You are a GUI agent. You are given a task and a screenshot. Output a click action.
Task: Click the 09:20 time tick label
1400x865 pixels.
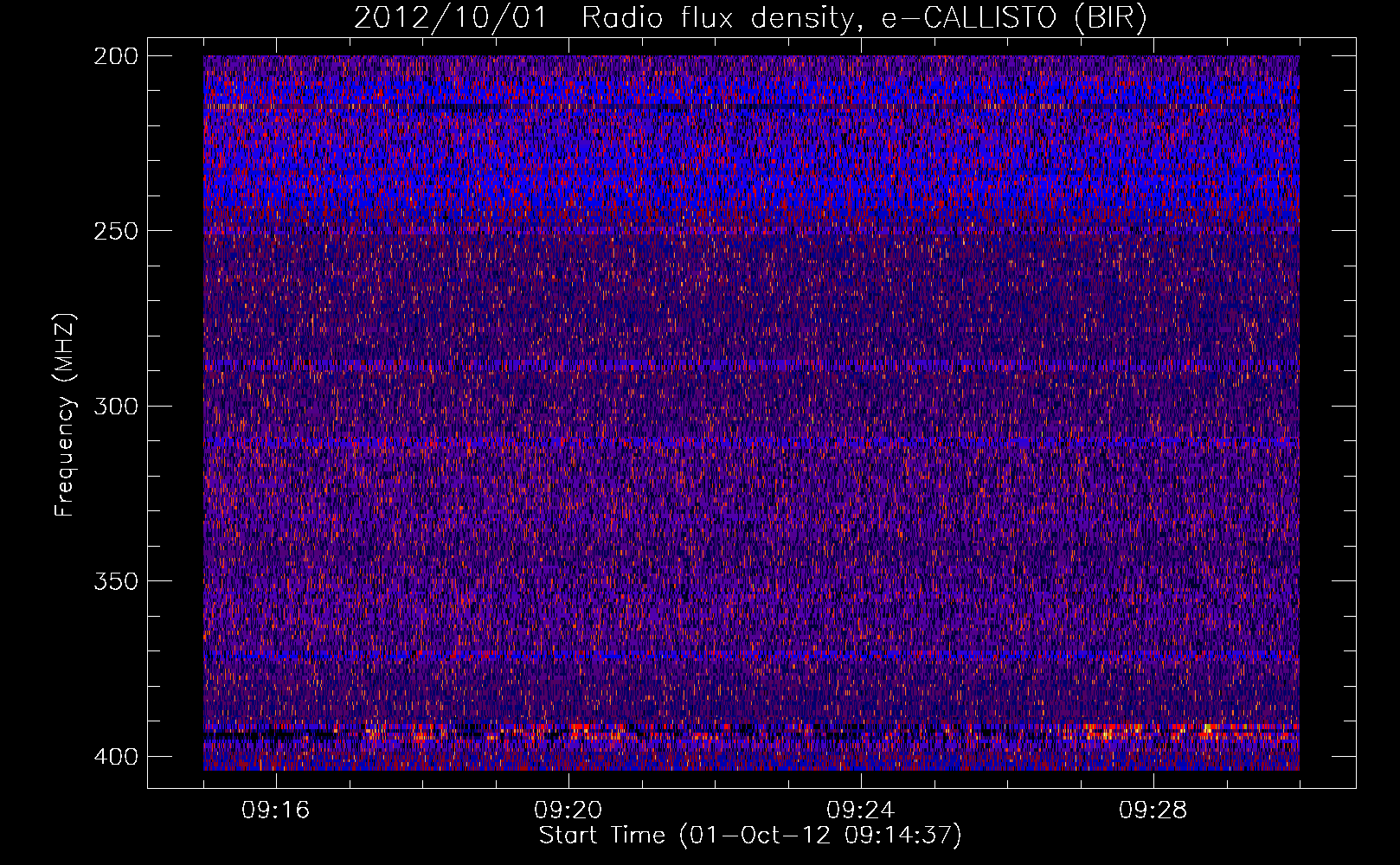(x=568, y=811)
